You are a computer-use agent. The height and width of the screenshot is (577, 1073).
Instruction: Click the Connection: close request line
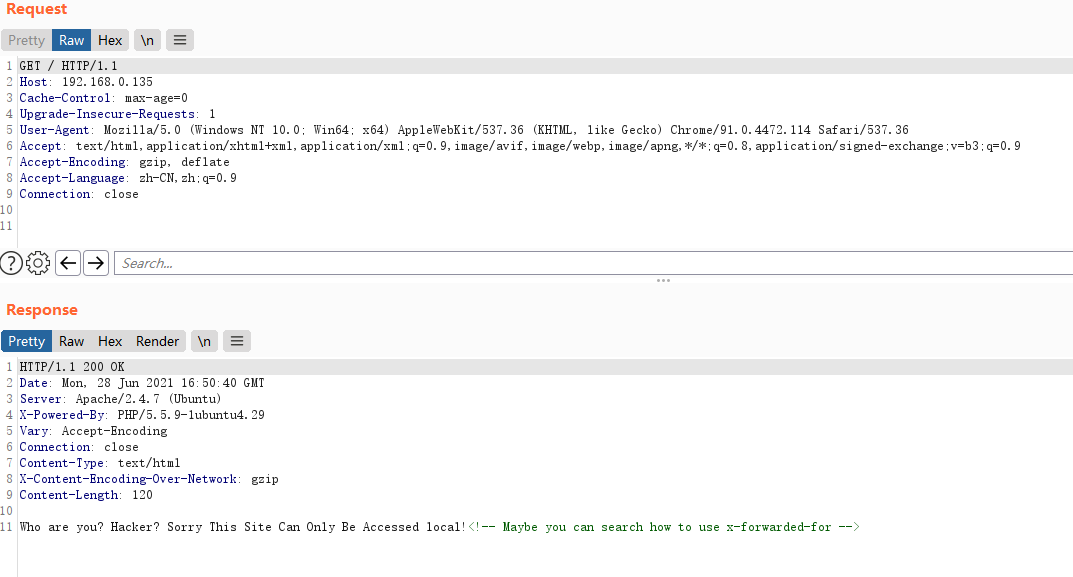click(x=79, y=194)
